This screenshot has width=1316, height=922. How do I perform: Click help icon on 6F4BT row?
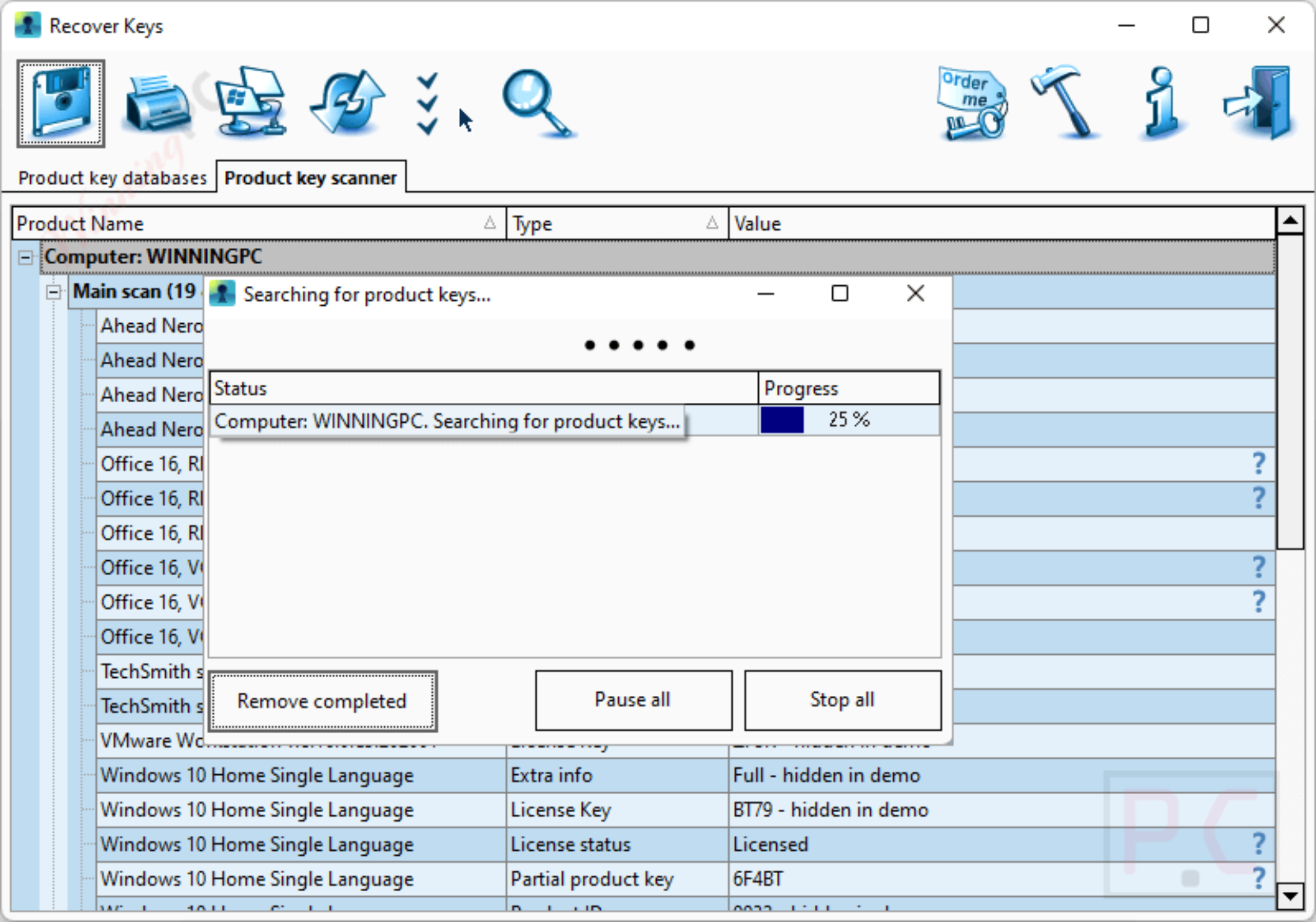pos(1259,878)
